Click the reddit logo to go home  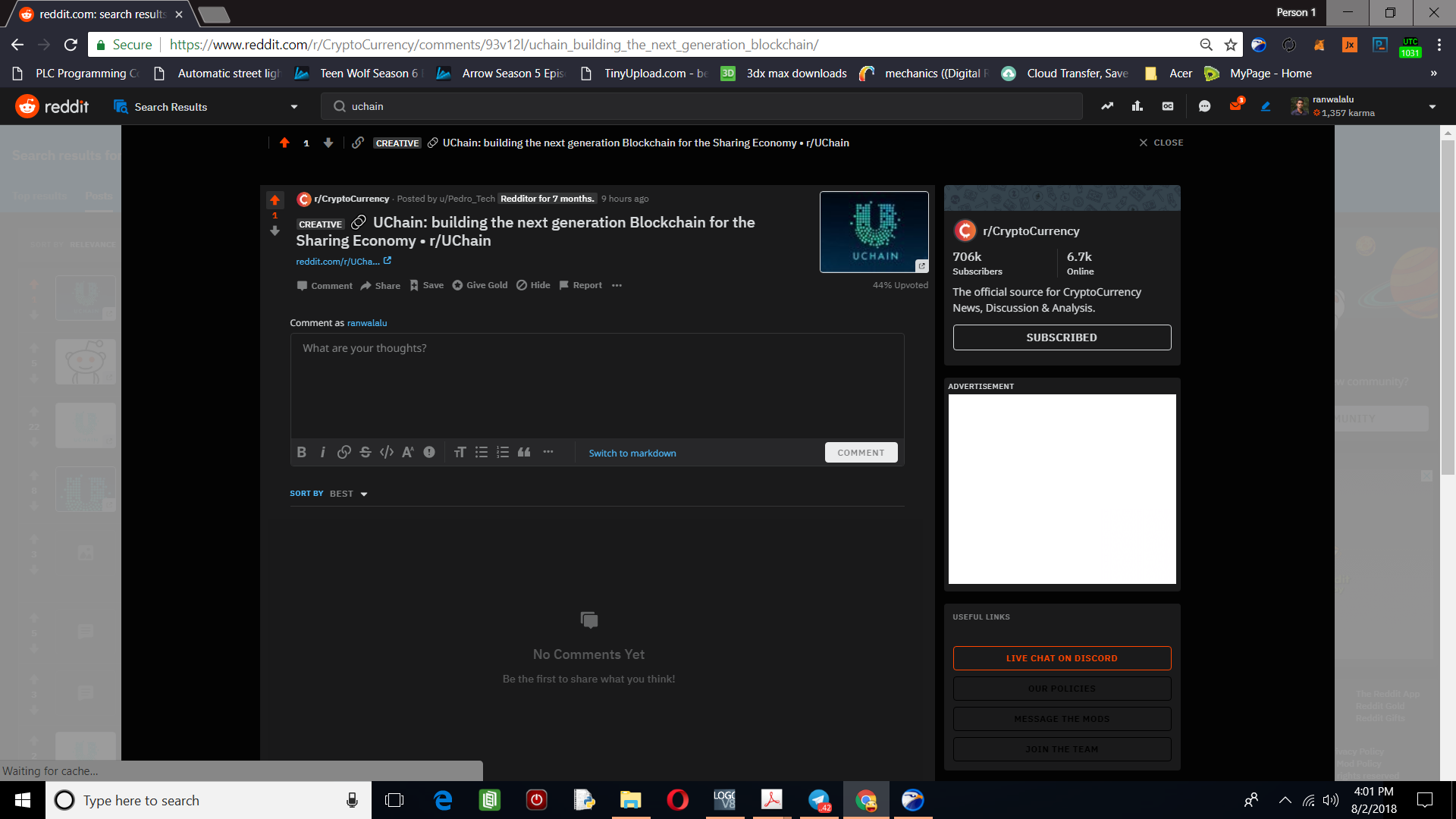pos(52,107)
